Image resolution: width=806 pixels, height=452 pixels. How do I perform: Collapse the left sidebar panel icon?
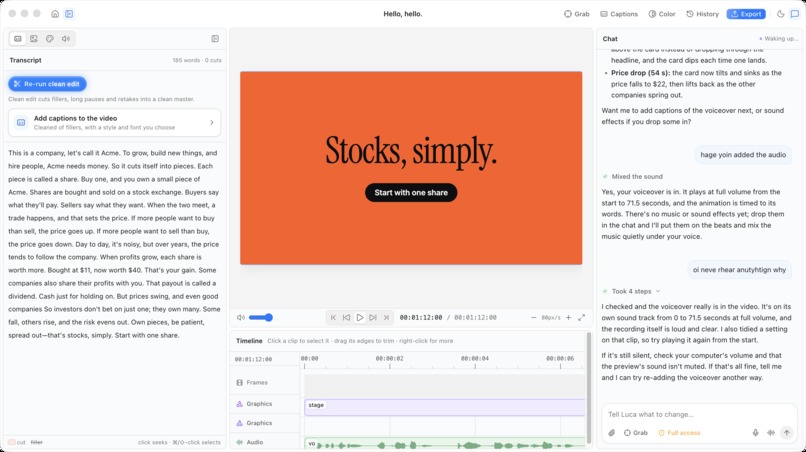[x=215, y=39]
